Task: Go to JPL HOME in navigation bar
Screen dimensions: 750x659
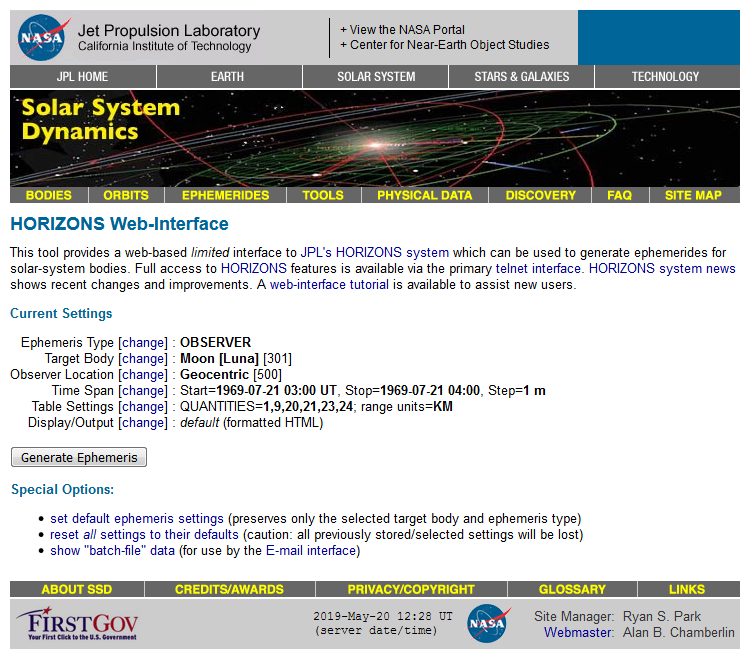Action: [x=82, y=77]
